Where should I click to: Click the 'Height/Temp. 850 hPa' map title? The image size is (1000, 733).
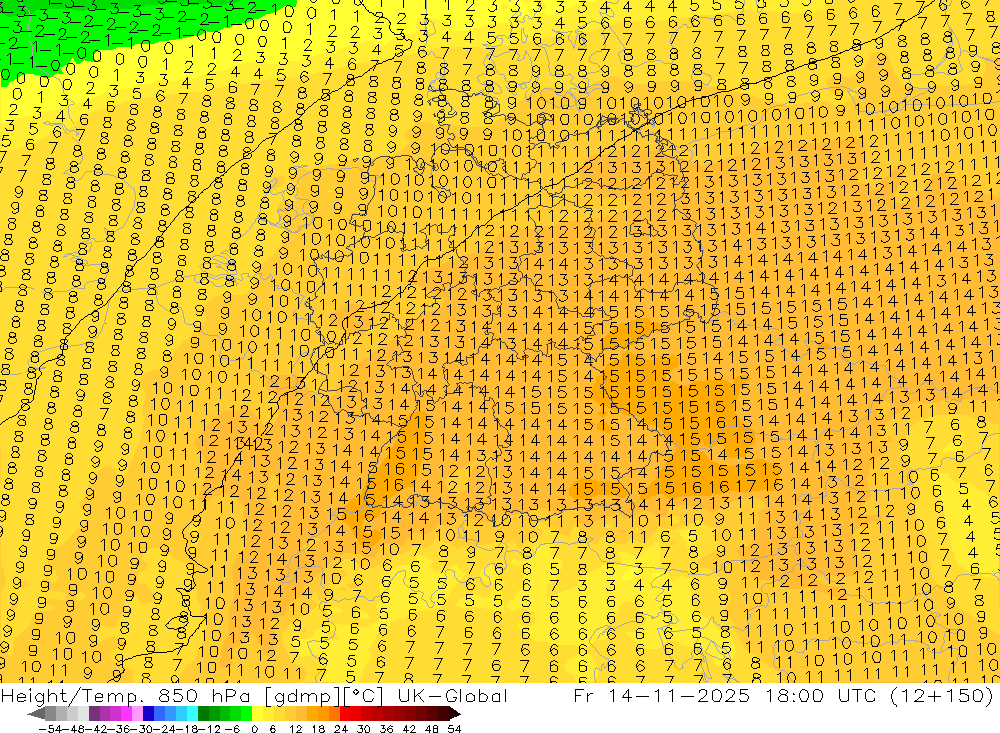pos(124,695)
